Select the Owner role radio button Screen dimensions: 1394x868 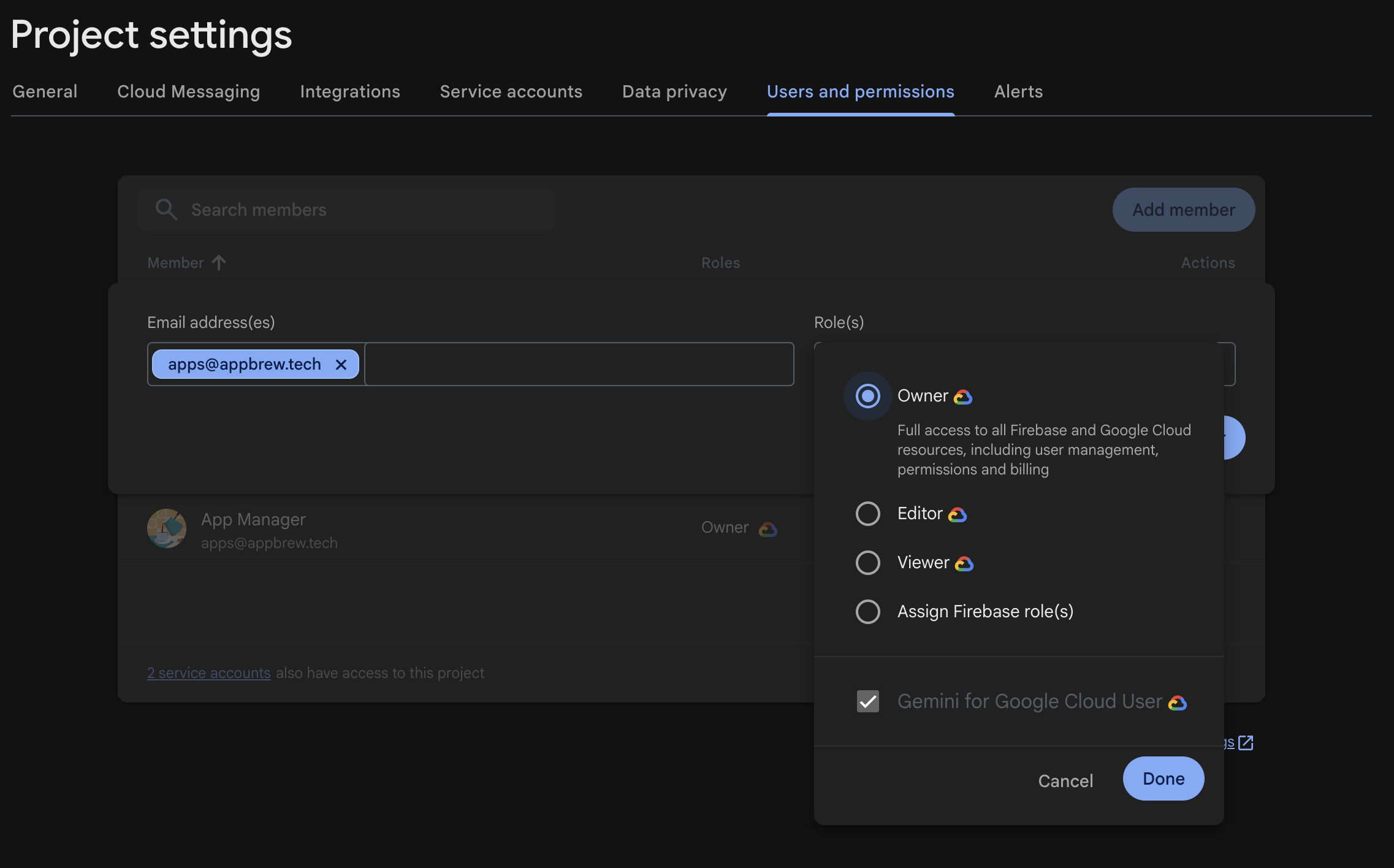pyautogui.click(x=867, y=396)
